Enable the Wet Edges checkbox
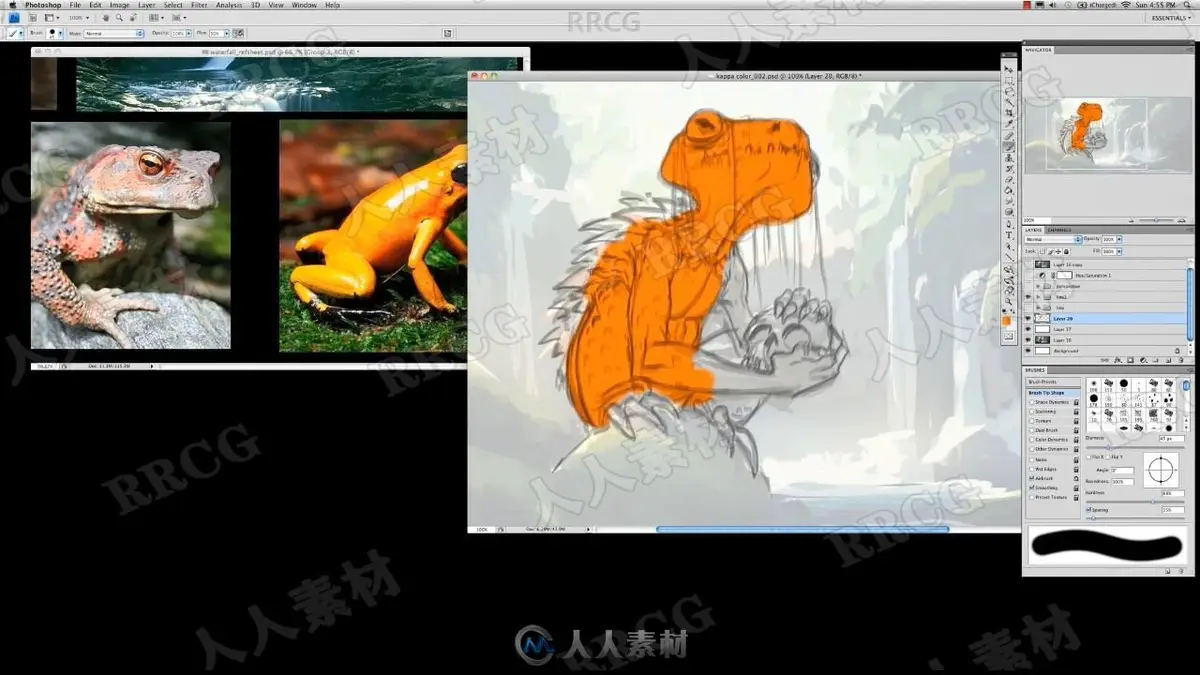The width and height of the screenshot is (1200, 675). [x=1032, y=468]
